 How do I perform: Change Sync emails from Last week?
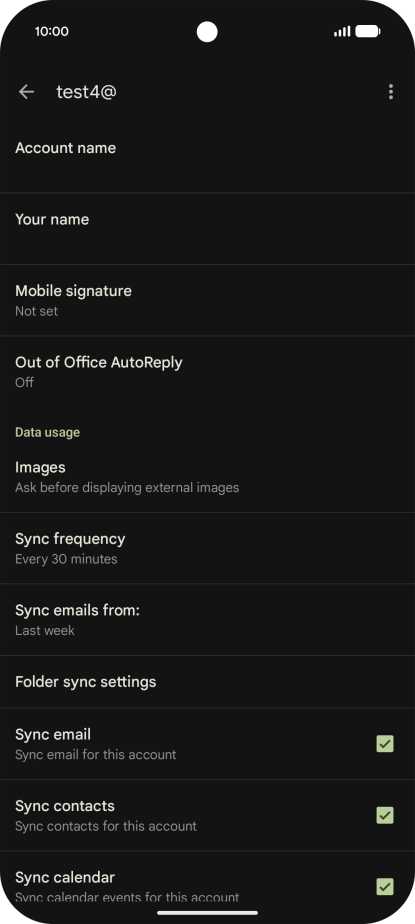pos(208,619)
